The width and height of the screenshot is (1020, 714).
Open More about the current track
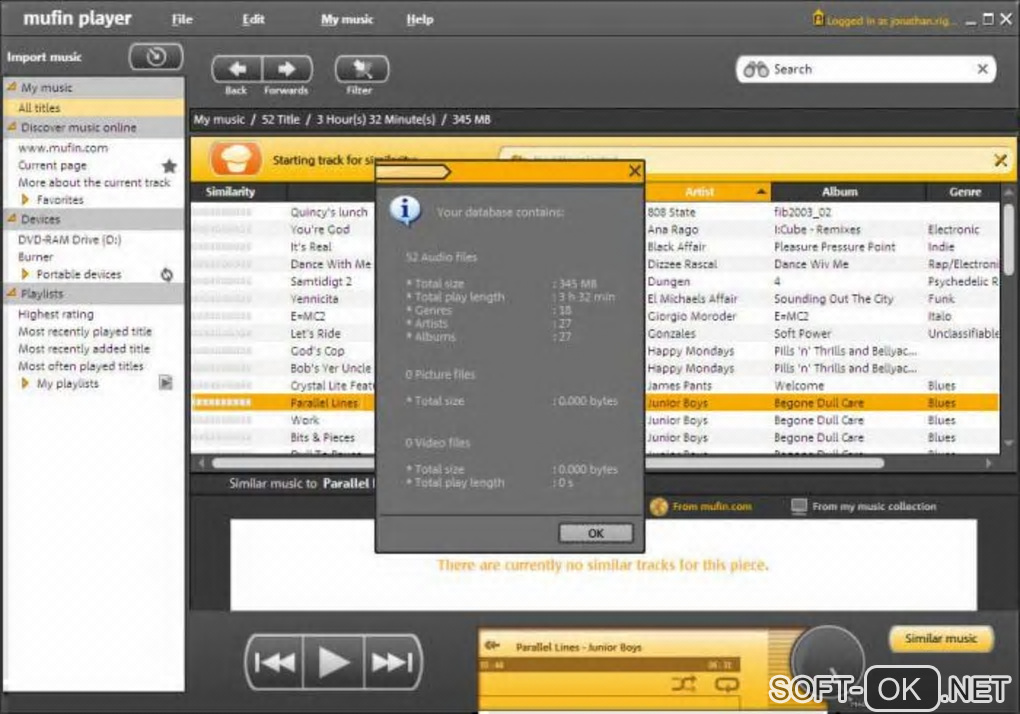[94, 183]
